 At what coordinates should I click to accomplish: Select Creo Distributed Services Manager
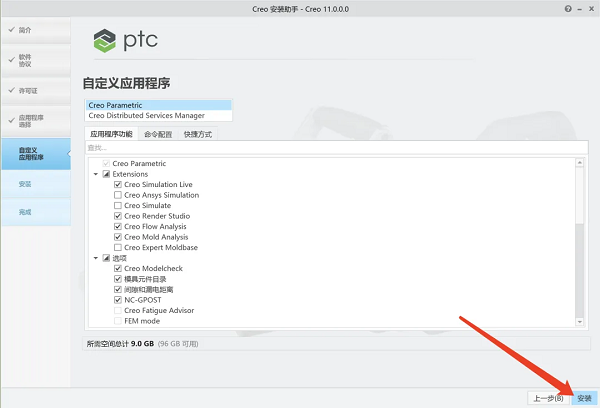coord(158,116)
